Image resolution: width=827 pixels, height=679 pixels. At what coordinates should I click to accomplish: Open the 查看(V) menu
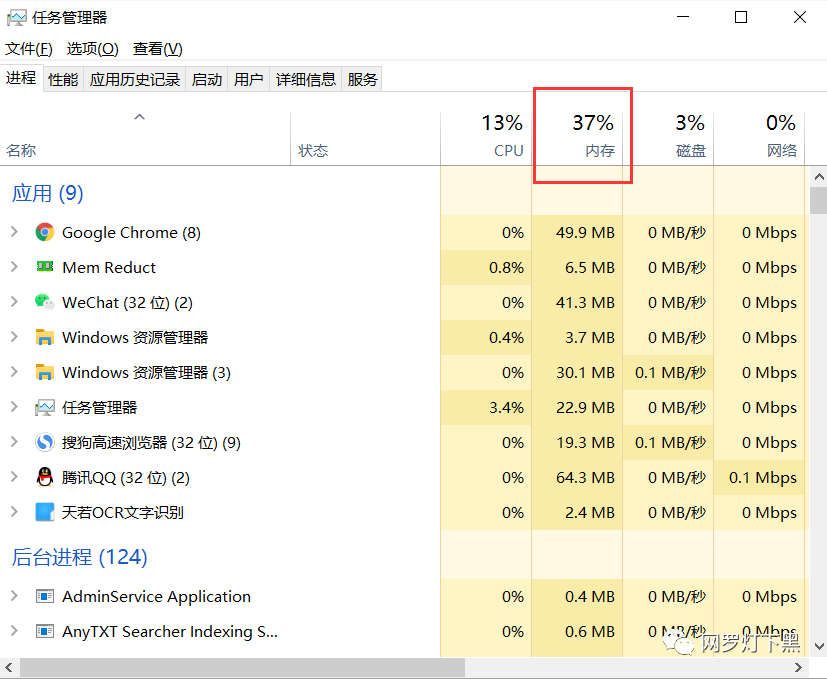click(x=158, y=49)
